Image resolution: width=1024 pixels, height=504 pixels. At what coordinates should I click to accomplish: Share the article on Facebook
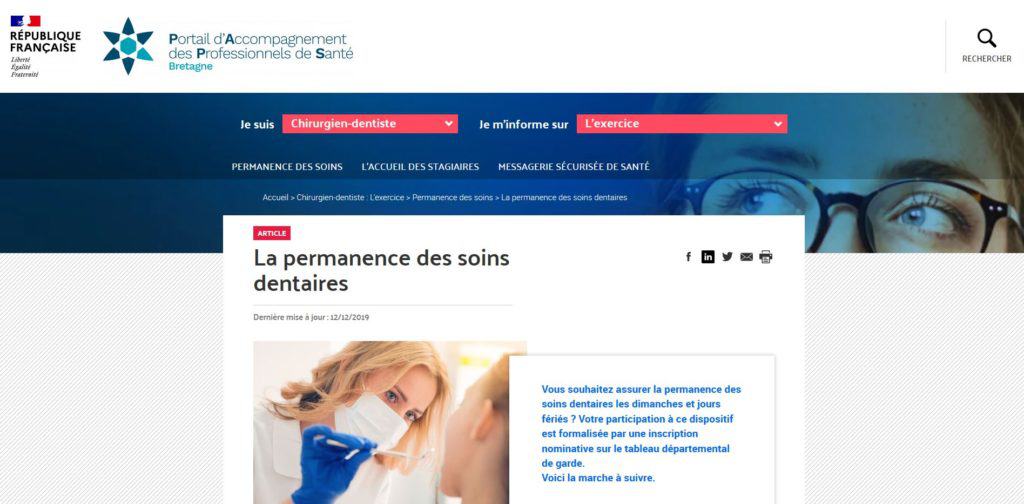pyautogui.click(x=688, y=257)
